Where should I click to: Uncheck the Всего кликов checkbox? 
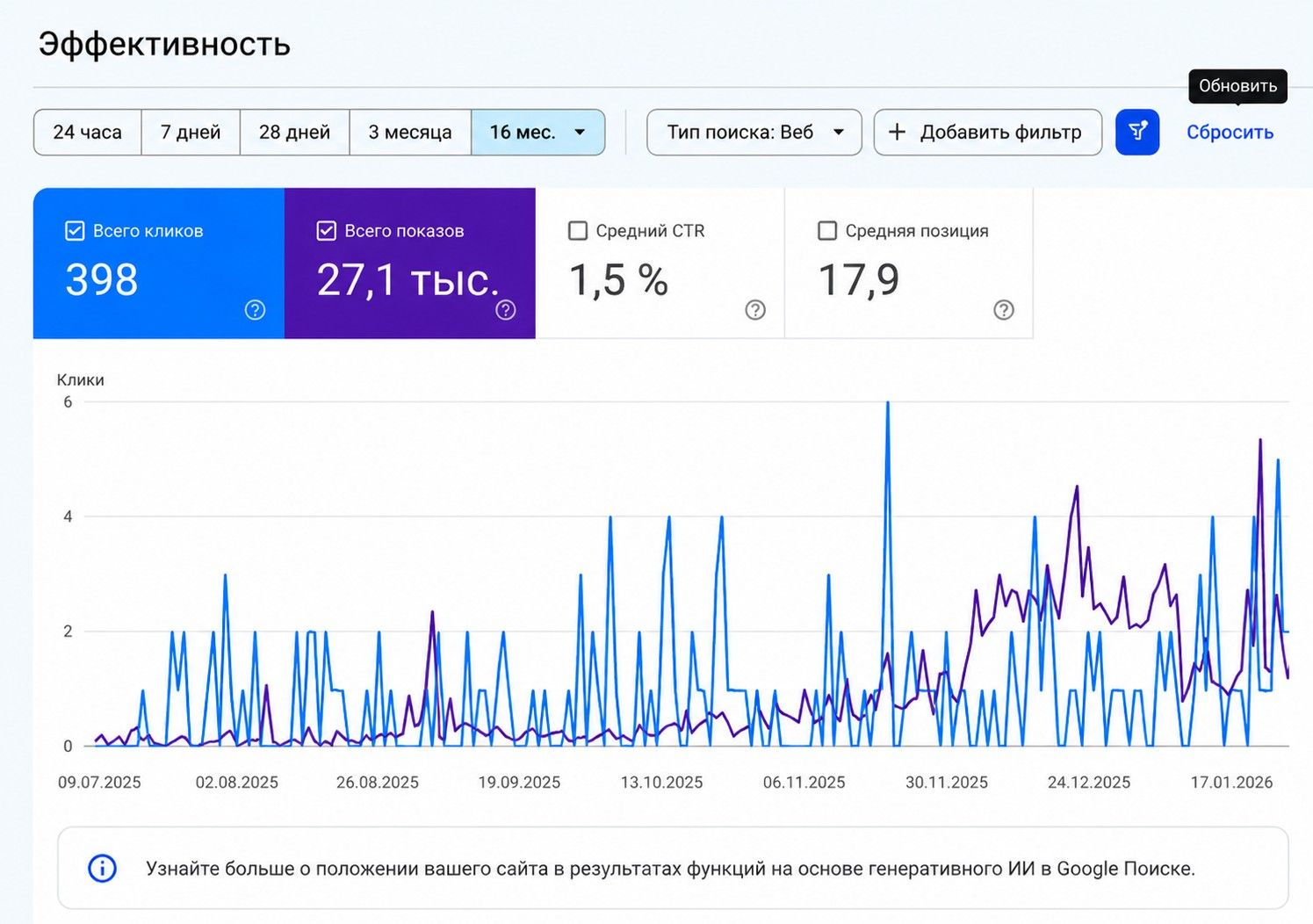tap(75, 231)
